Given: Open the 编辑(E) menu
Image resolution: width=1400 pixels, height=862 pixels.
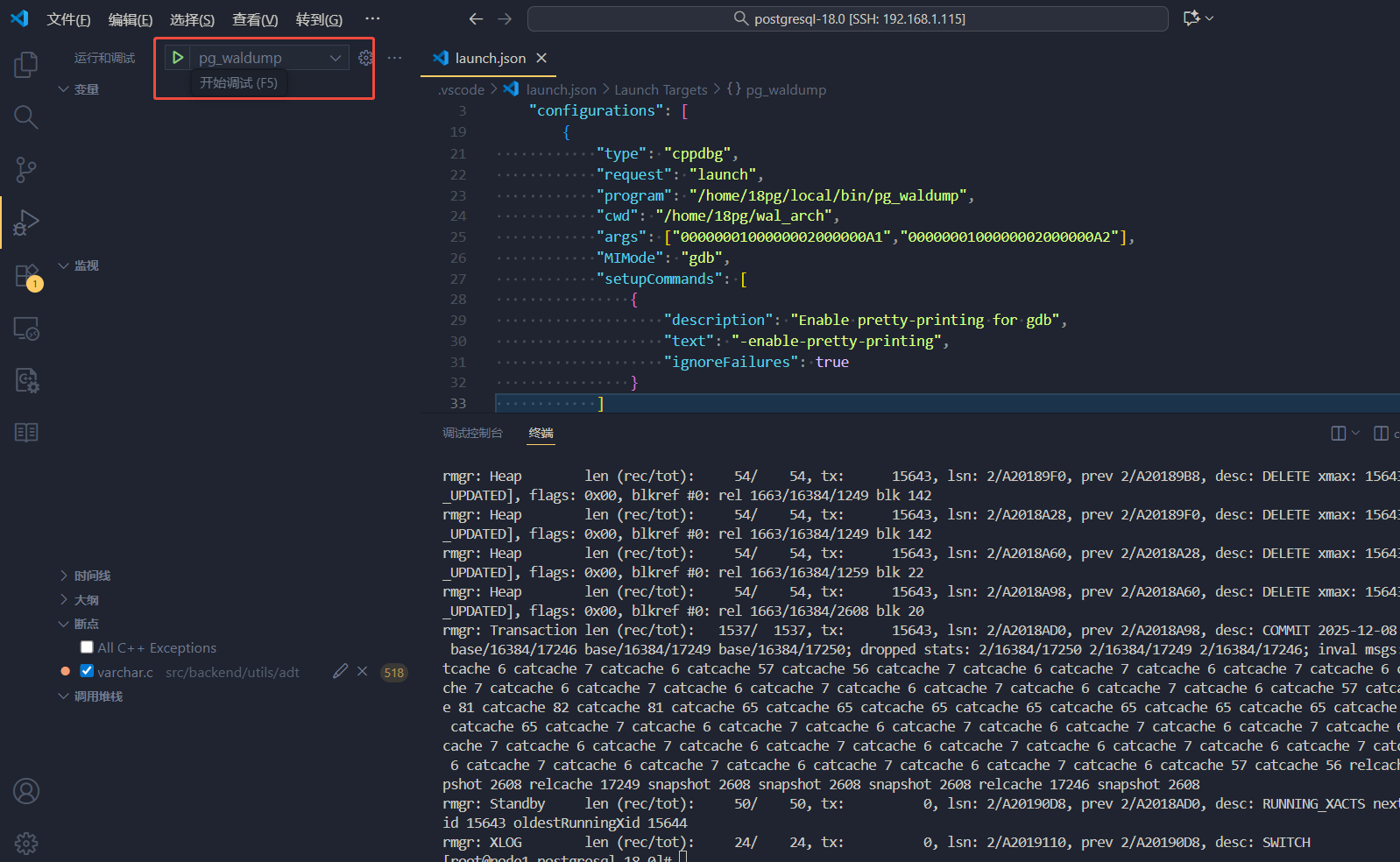Looking at the screenshot, I should 130,19.
